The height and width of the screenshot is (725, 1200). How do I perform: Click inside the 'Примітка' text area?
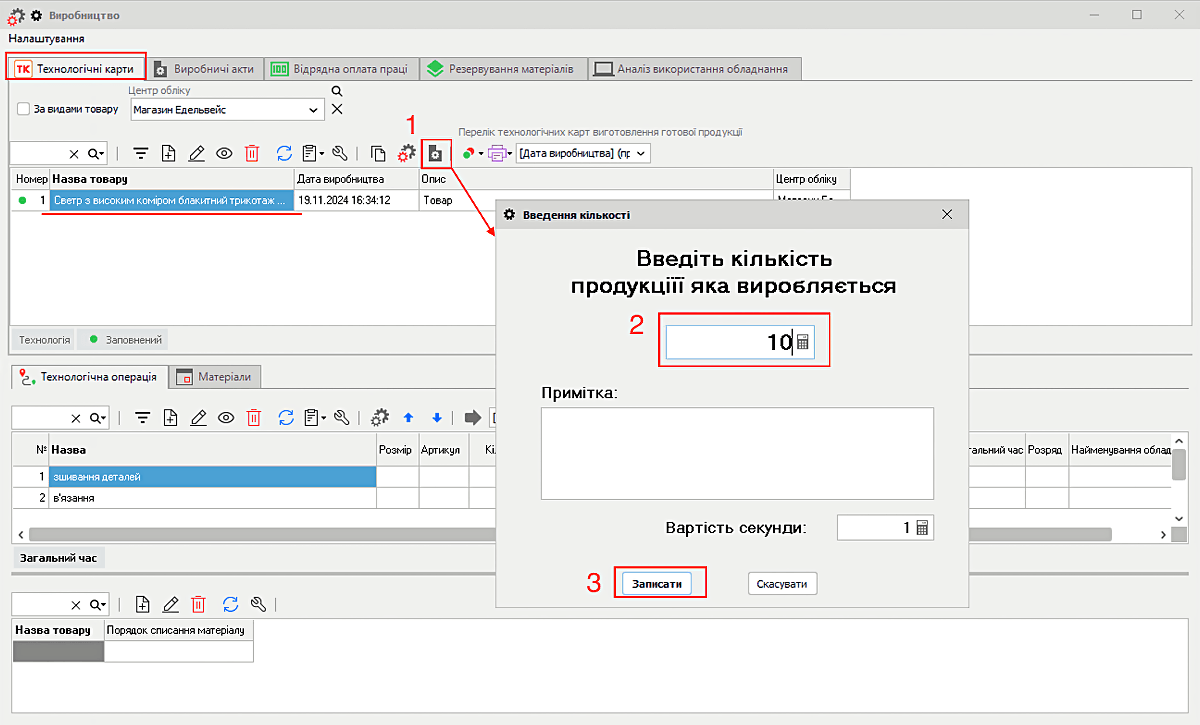737,452
